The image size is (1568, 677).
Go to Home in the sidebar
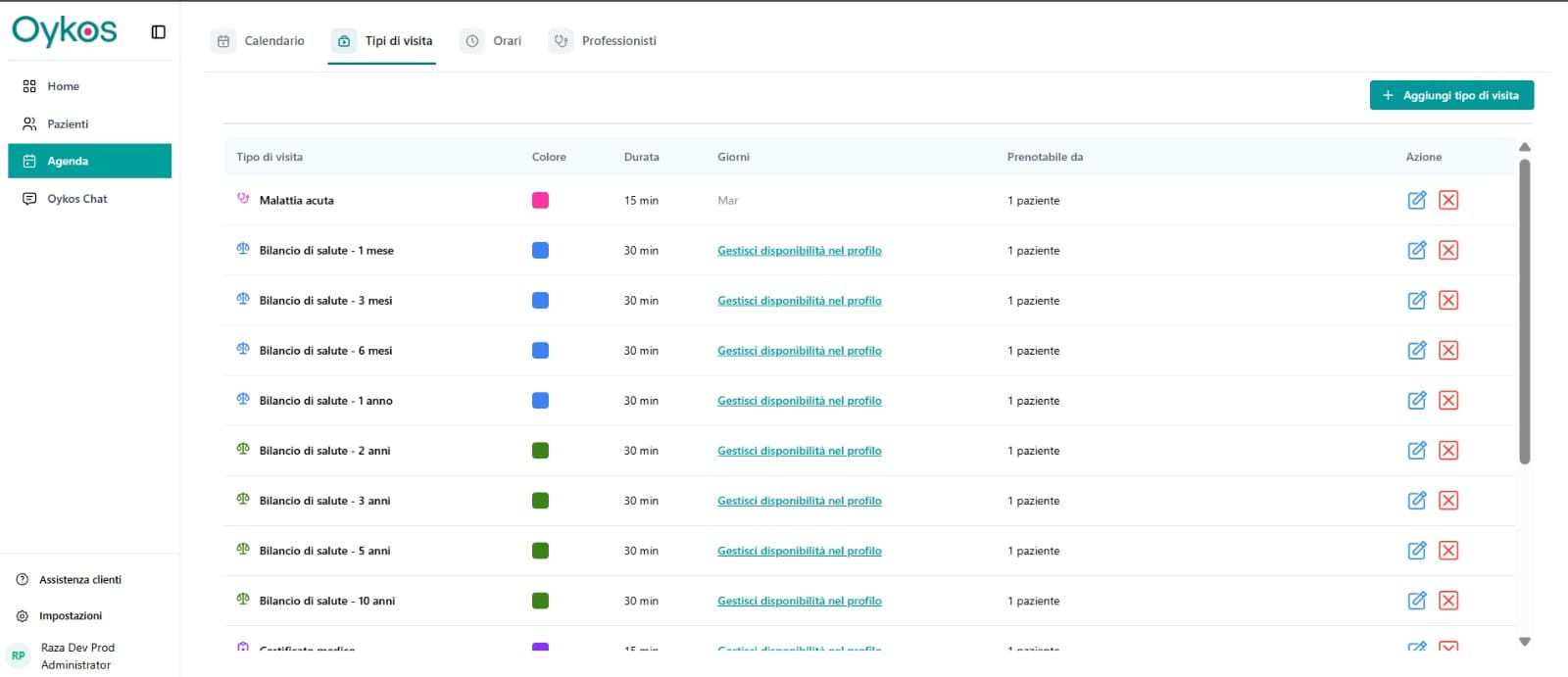click(89, 86)
